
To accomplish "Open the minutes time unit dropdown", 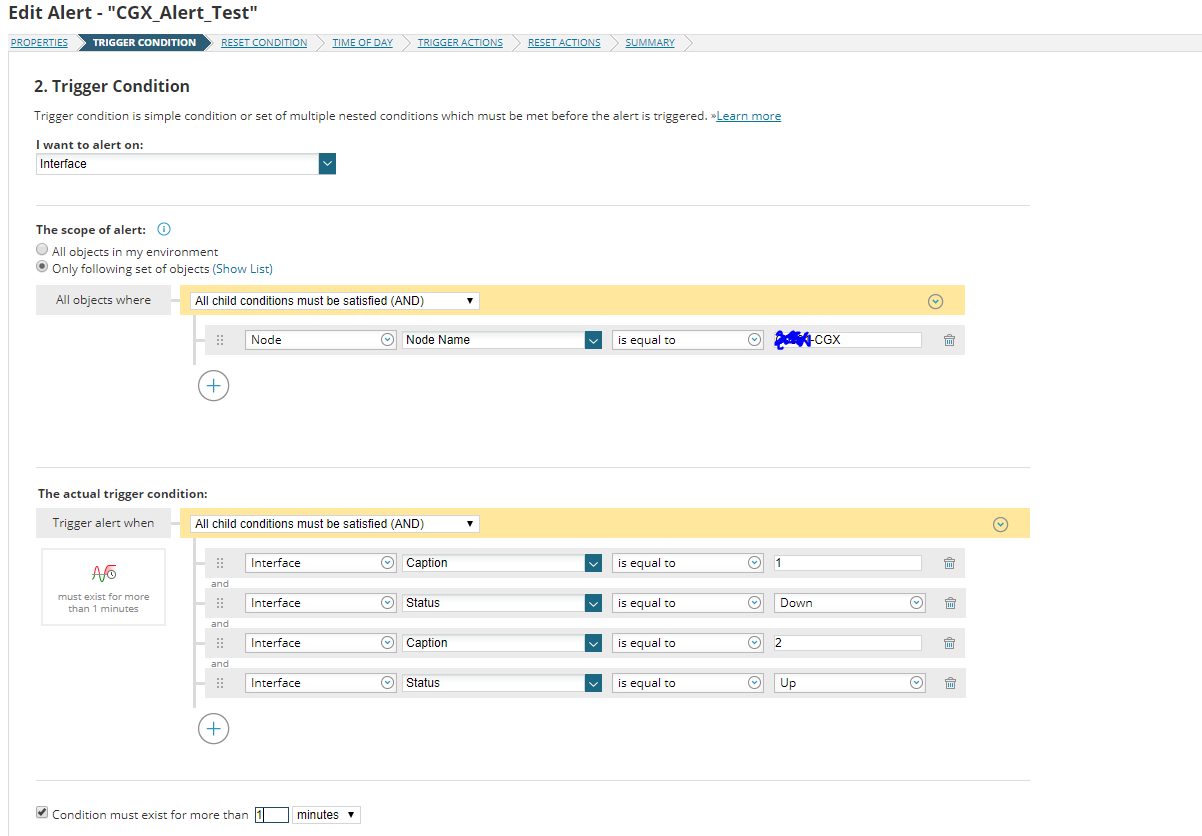I will pyautogui.click(x=326, y=815).
